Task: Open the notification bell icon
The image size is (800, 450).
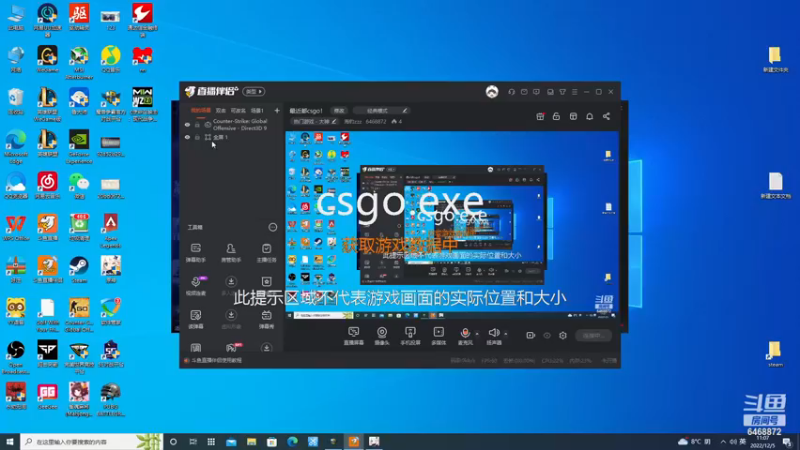Action: (x=589, y=116)
